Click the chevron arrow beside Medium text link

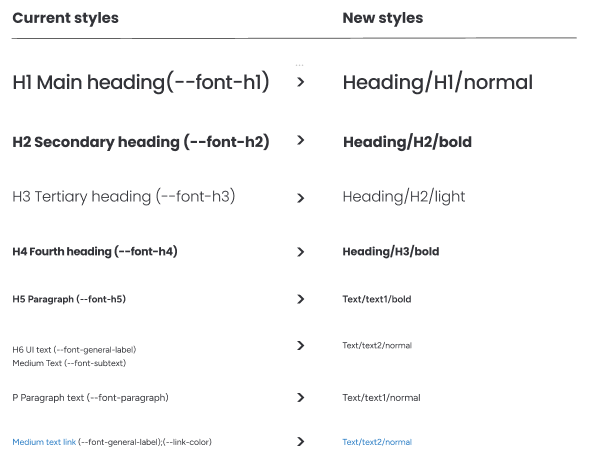pyautogui.click(x=300, y=441)
